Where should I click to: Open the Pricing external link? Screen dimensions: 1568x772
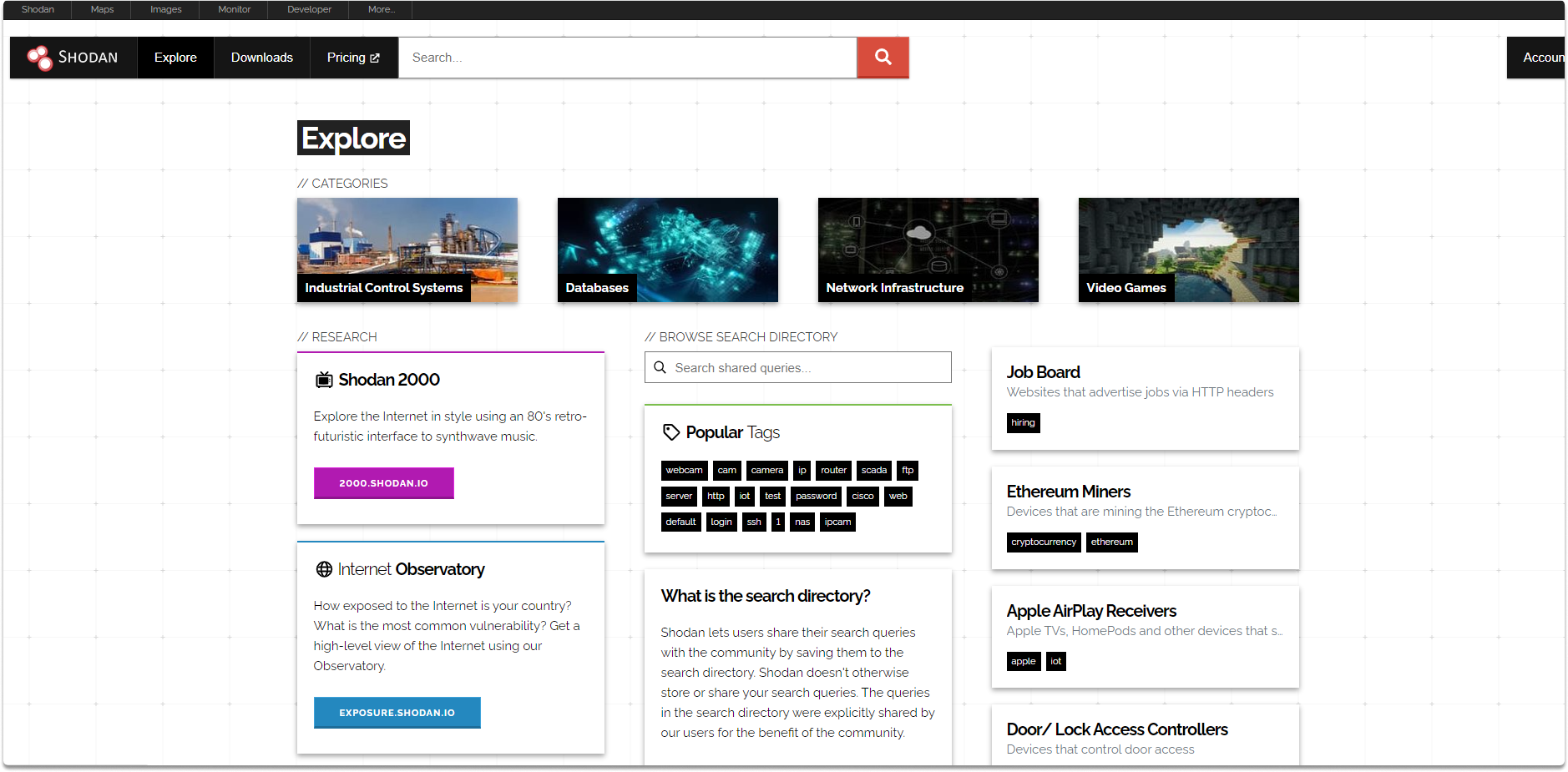click(x=353, y=58)
